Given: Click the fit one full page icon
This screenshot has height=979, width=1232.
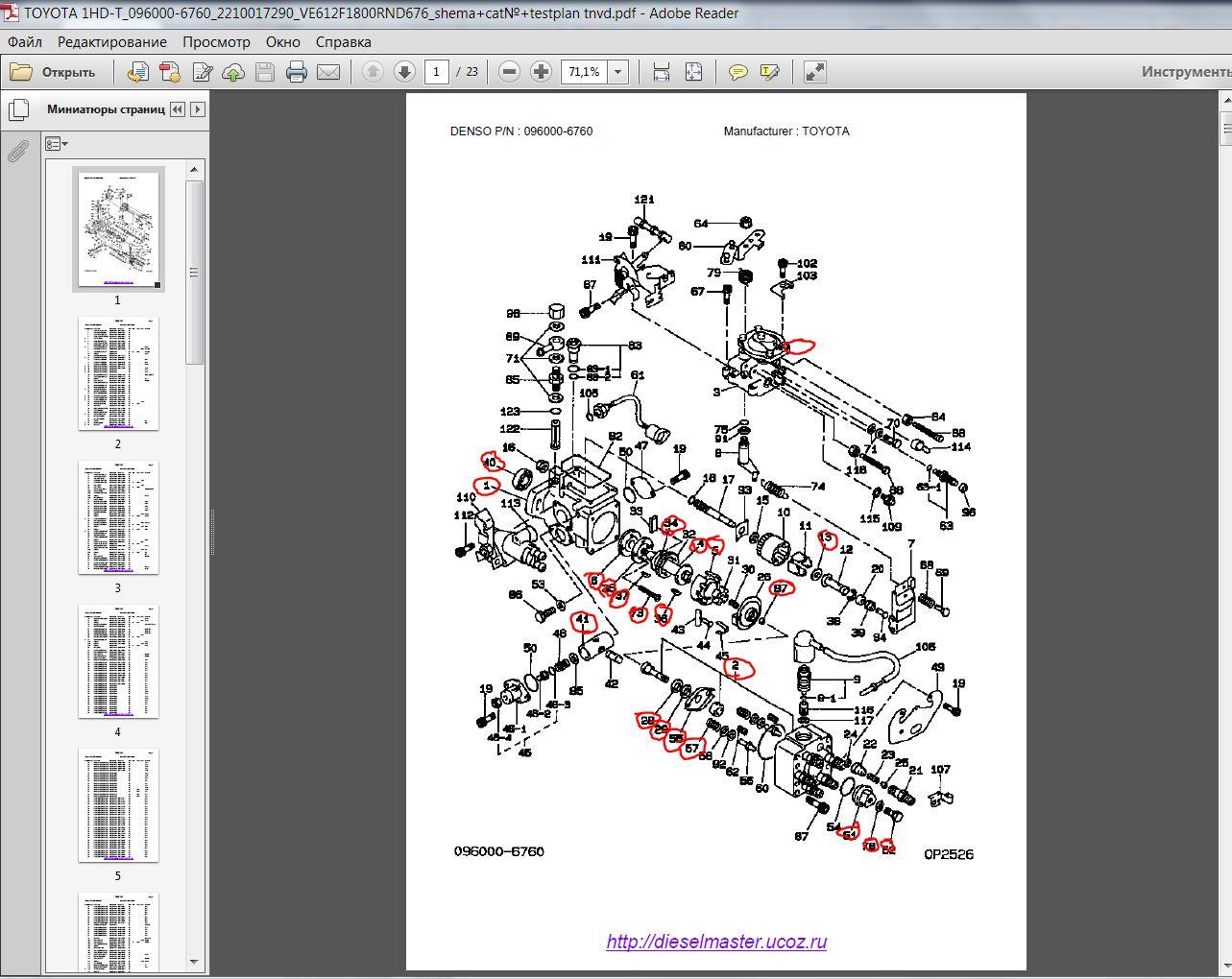Looking at the screenshot, I should pyautogui.click(x=693, y=72).
